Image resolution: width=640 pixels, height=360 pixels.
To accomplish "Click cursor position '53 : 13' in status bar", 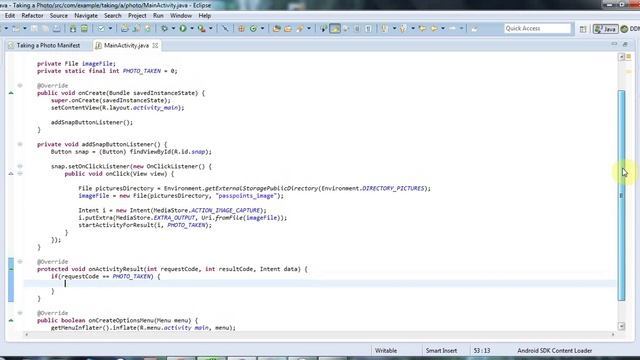I will [x=482, y=351].
